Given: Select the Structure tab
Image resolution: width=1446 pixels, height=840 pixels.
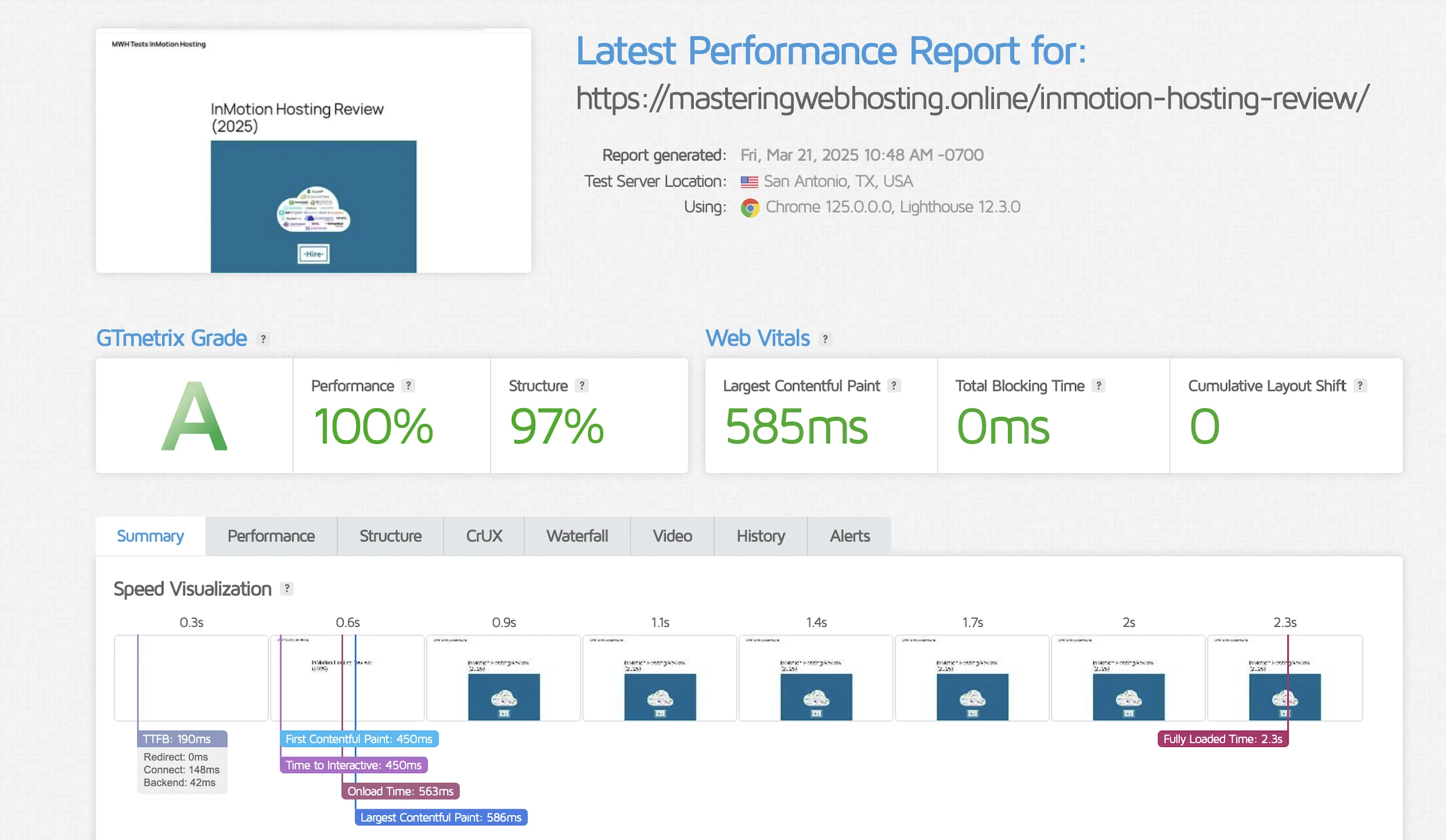Looking at the screenshot, I should [390, 536].
